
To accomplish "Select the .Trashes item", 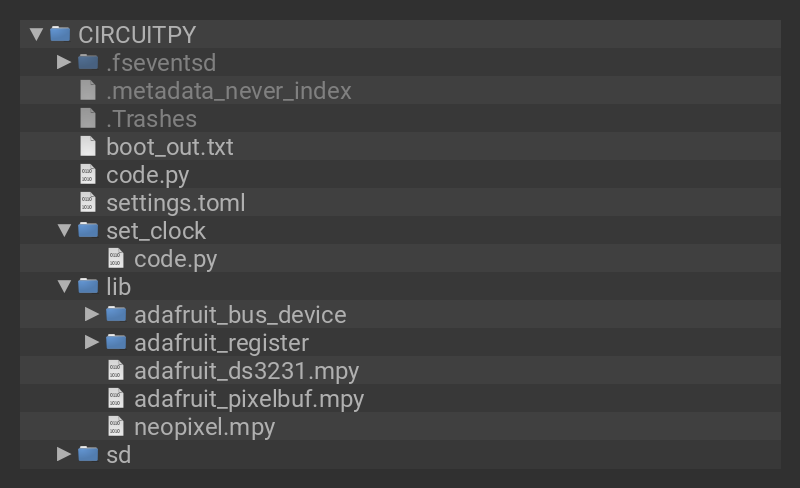I will click(151, 118).
